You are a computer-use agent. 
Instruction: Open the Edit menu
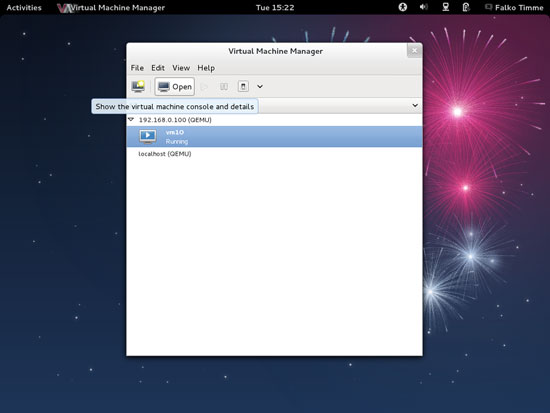(x=158, y=68)
